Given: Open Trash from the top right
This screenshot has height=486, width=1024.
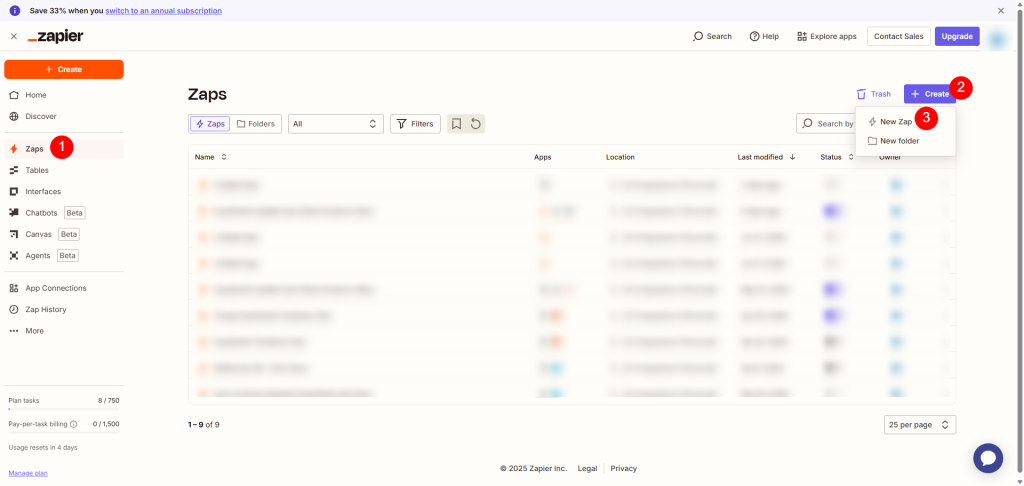Looking at the screenshot, I should 873,94.
